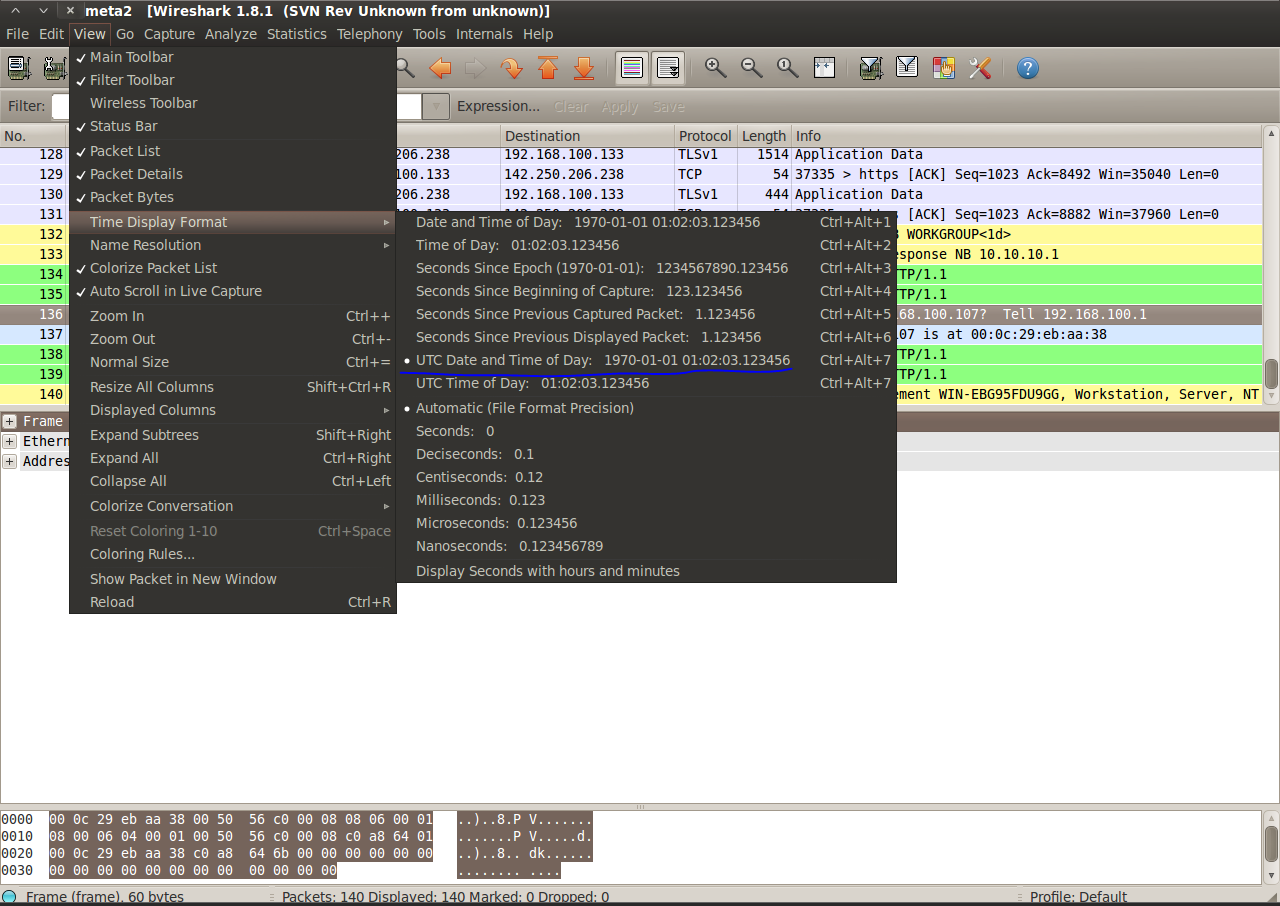This screenshot has height=906, width=1280.
Task: Open the Statistics menu
Action: (296, 34)
